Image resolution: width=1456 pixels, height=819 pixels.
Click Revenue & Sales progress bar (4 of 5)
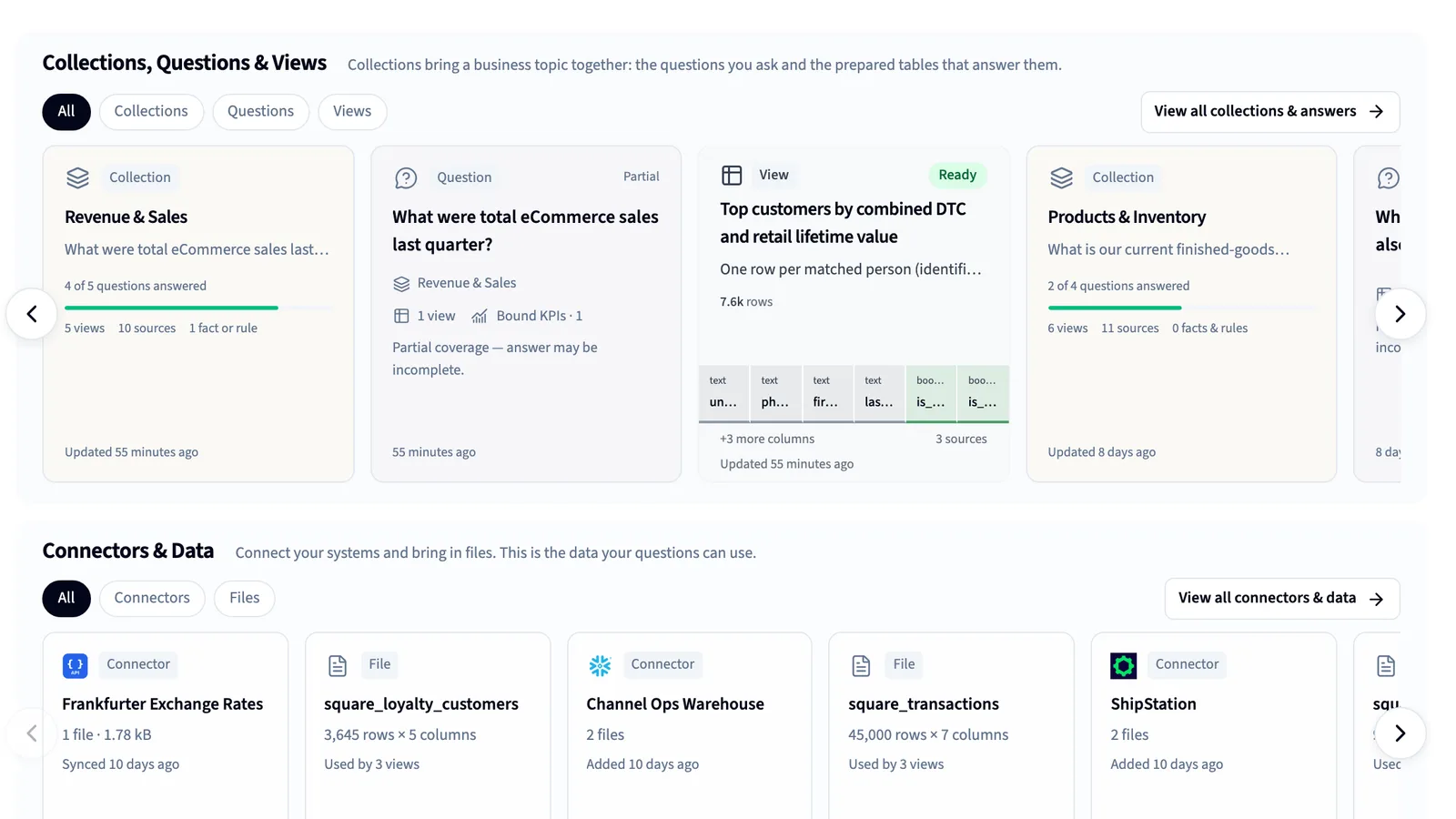click(x=198, y=308)
